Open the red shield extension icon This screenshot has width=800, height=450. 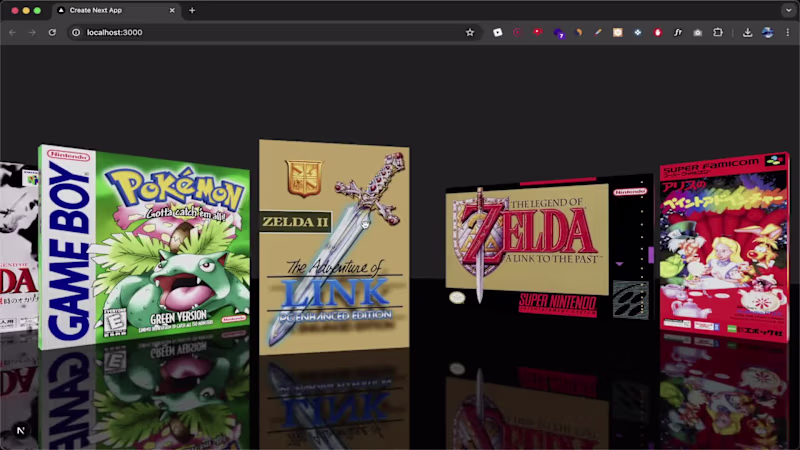click(x=658, y=32)
